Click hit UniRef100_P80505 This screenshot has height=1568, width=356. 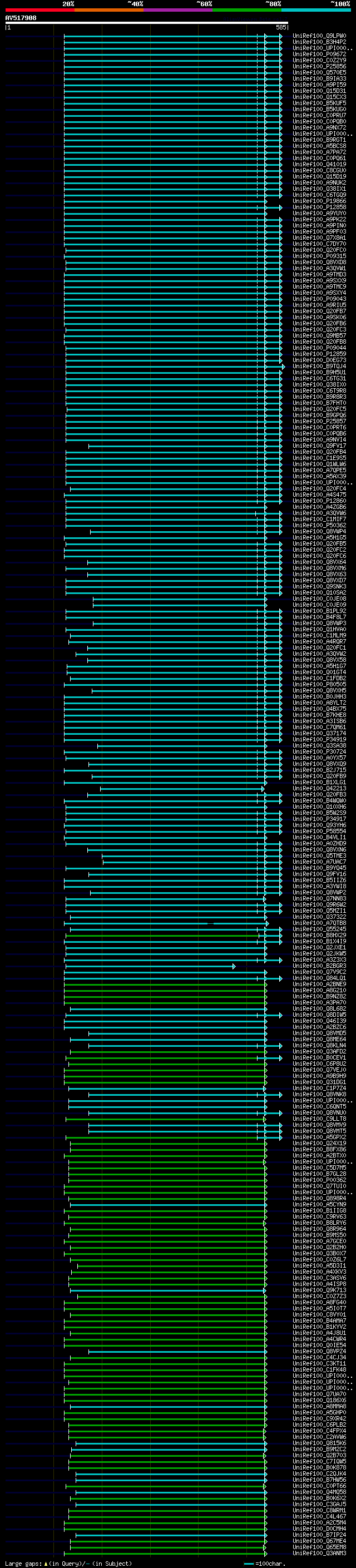click(x=319, y=685)
